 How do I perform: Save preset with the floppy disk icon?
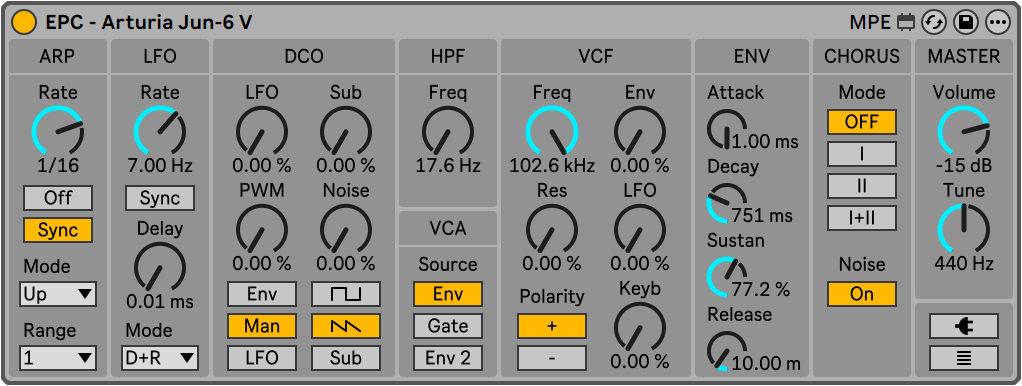tap(965, 23)
